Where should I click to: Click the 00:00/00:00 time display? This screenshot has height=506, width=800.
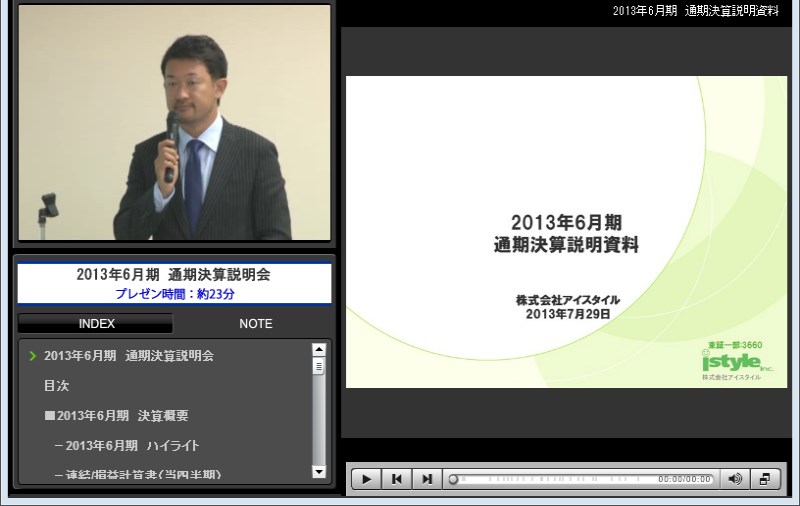[684, 479]
